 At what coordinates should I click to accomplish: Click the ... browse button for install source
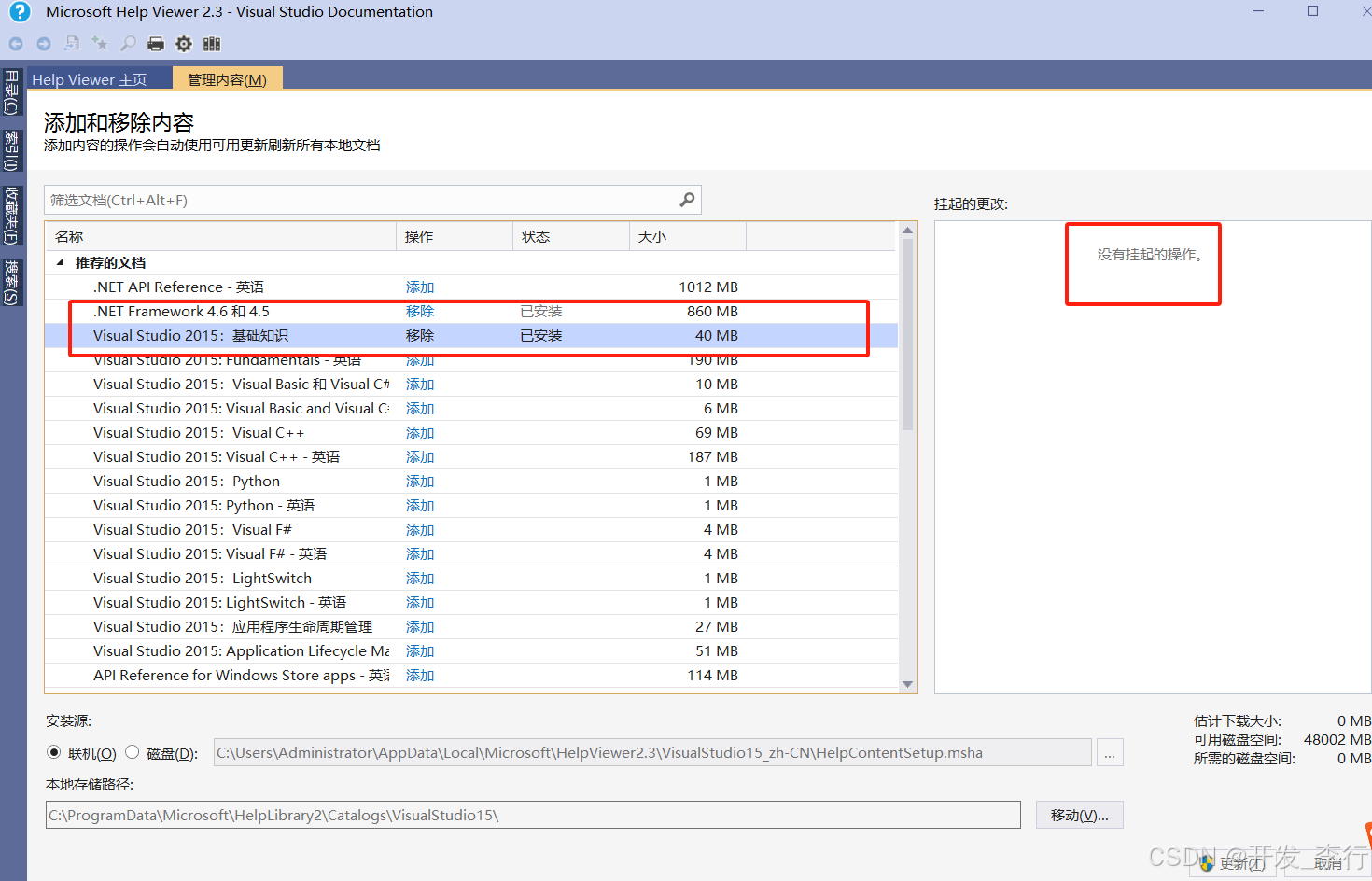[x=1110, y=752]
